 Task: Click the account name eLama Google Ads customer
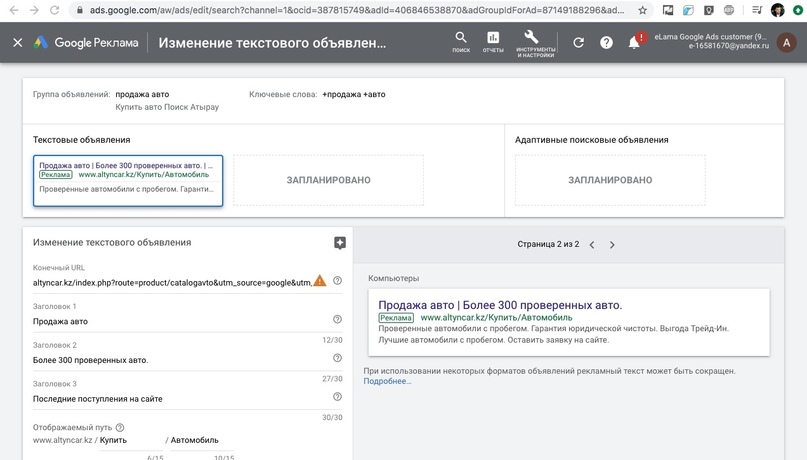tap(710, 37)
